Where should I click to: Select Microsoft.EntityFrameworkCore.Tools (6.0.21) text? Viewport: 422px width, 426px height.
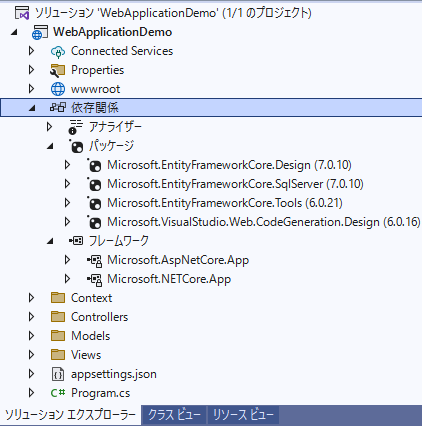[x=225, y=203]
